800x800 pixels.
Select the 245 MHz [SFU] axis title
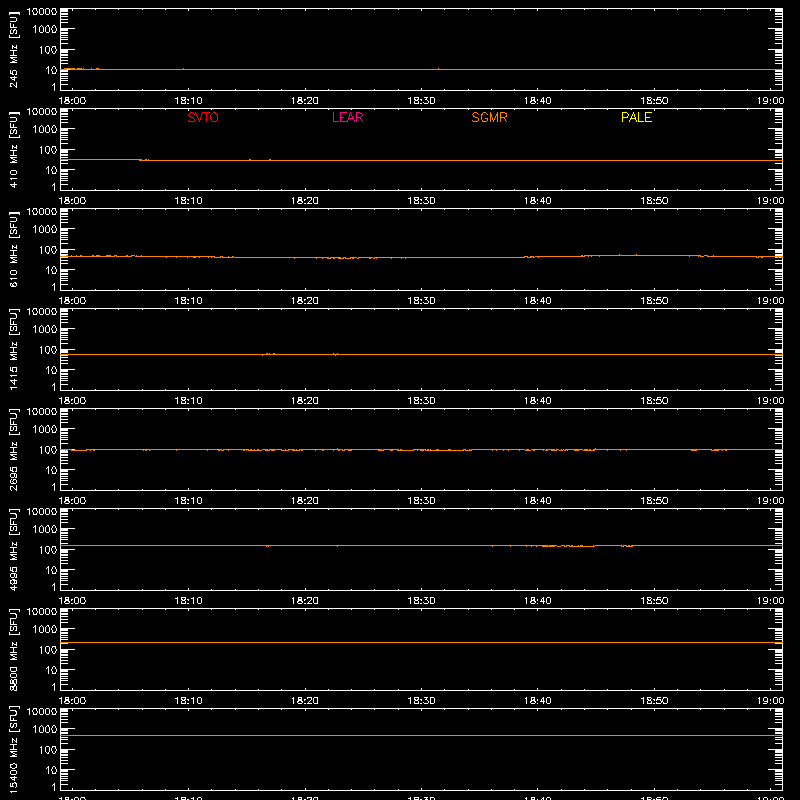point(13,49)
